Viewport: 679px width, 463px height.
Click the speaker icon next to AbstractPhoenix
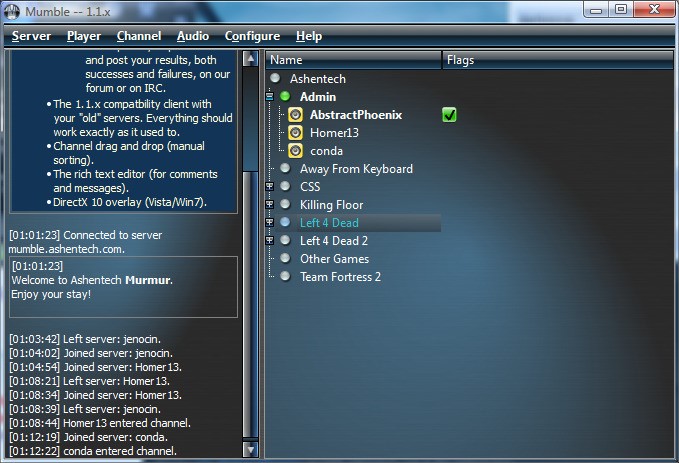(x=295, y=114)
